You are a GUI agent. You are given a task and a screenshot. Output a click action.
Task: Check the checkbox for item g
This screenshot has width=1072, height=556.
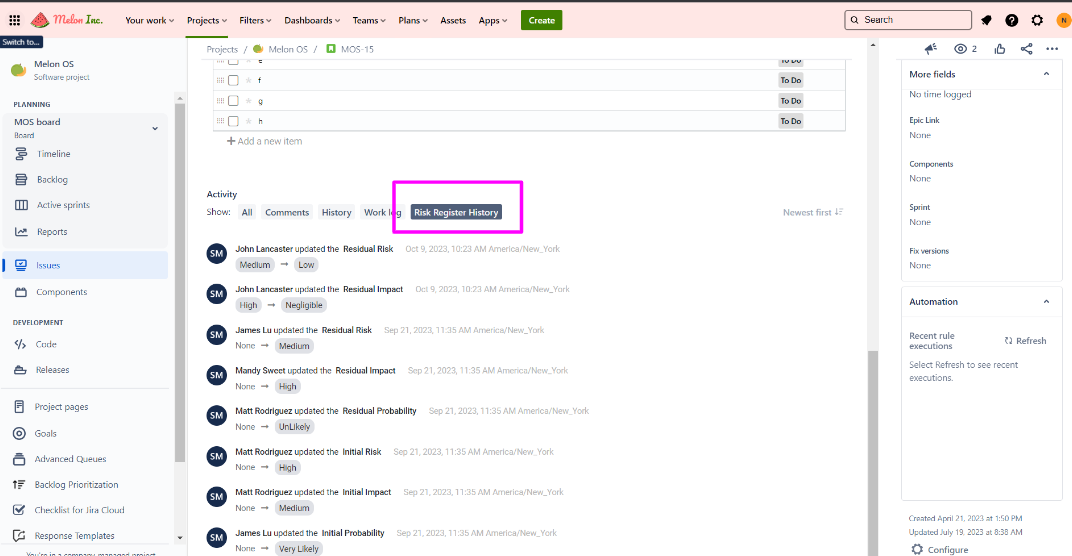pos(233,101)
